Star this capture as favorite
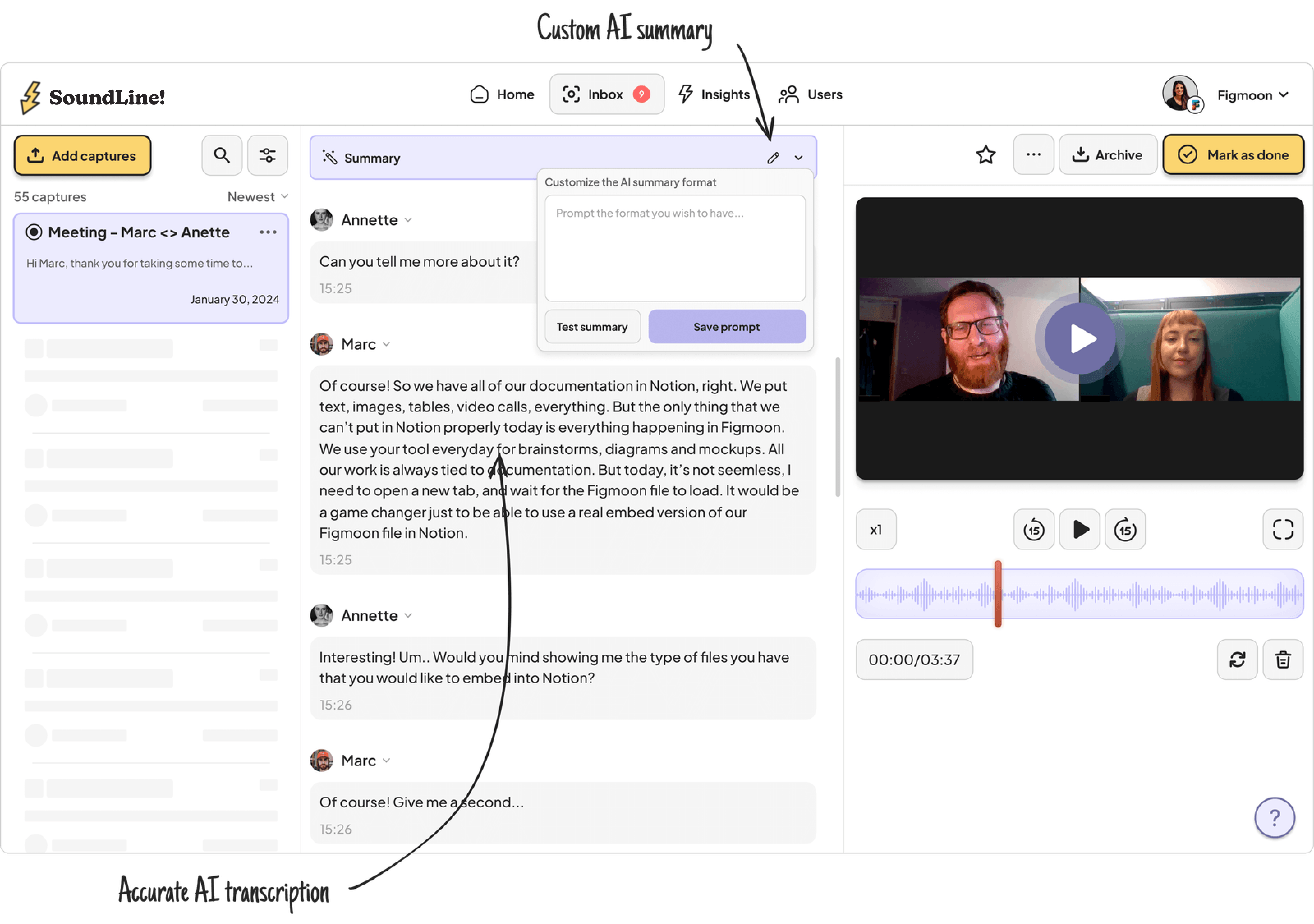 tap(985, 155)
